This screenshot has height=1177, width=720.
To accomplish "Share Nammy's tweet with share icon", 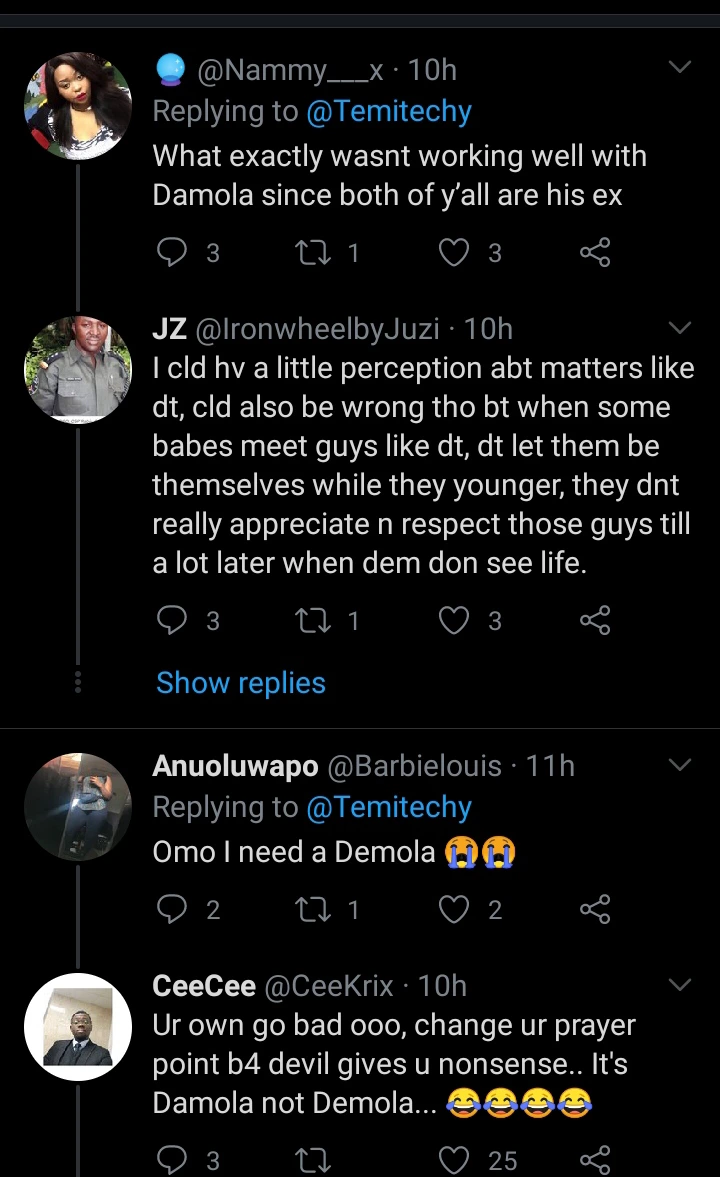I will (x=595, y=253).
